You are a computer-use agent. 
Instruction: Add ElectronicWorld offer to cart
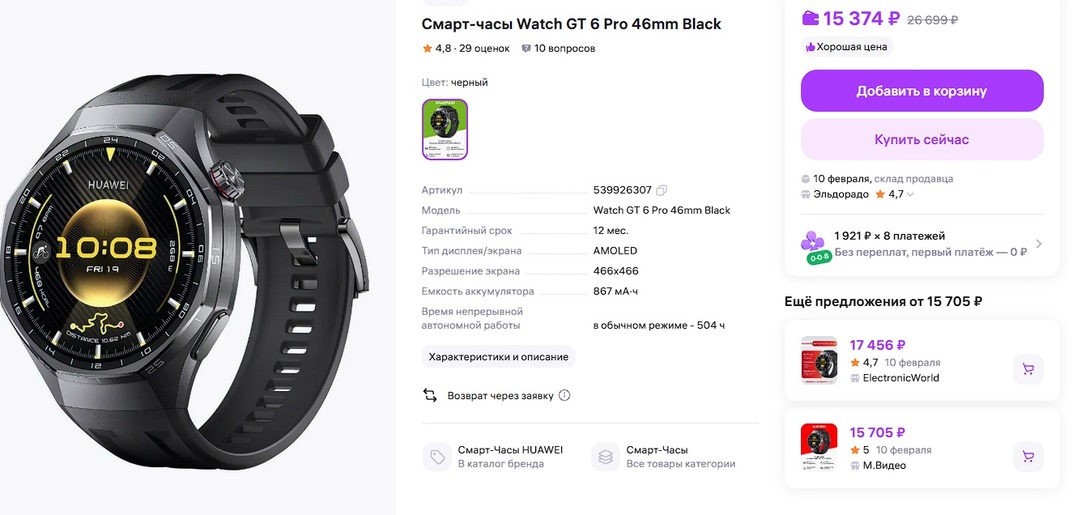1028,370
